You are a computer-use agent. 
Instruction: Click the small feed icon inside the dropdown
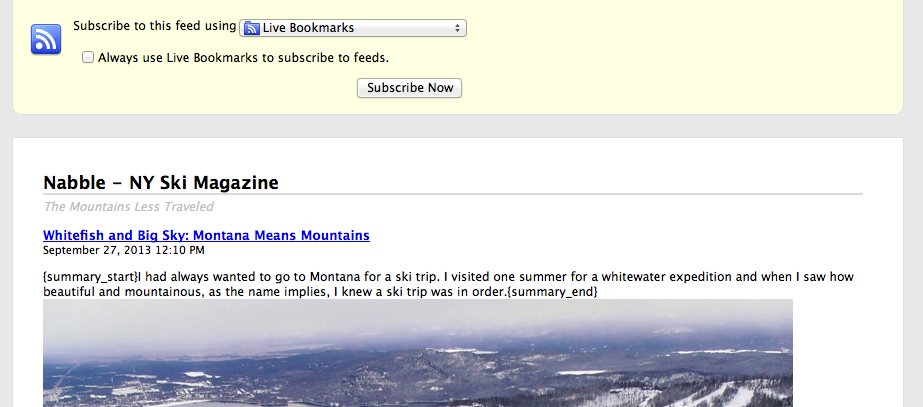tap(251, 28)
